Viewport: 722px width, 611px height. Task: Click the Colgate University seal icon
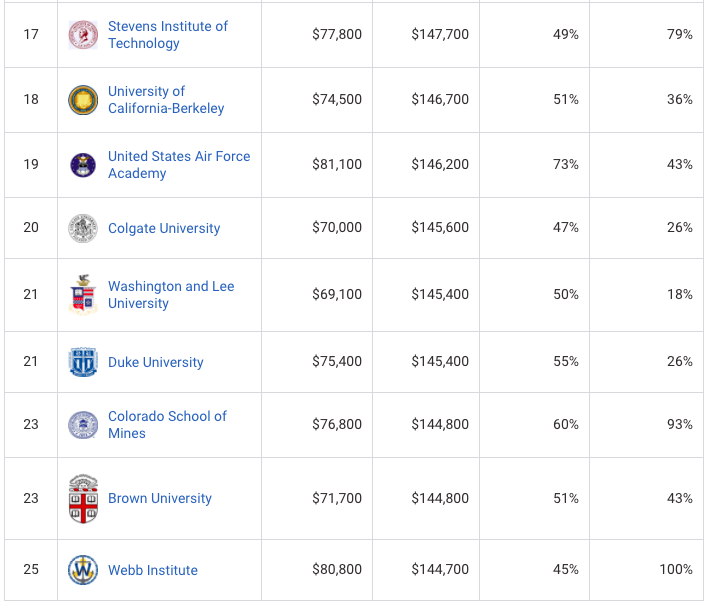(83, 229)
